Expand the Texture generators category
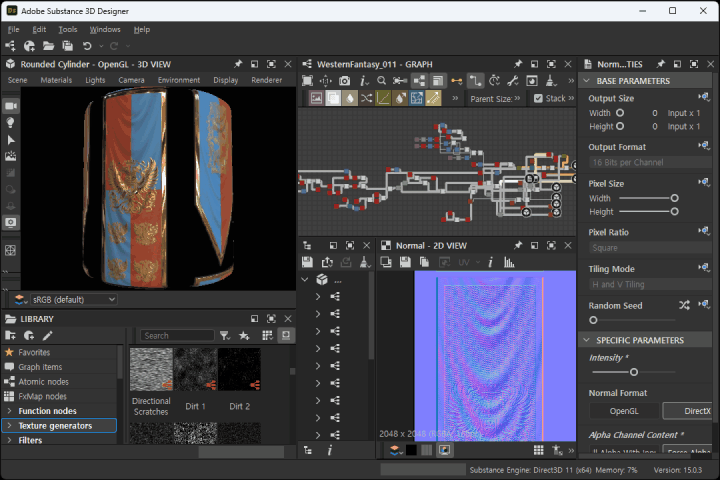The width and height of the screenshot is (720, 480). click(x=9, y=425)
